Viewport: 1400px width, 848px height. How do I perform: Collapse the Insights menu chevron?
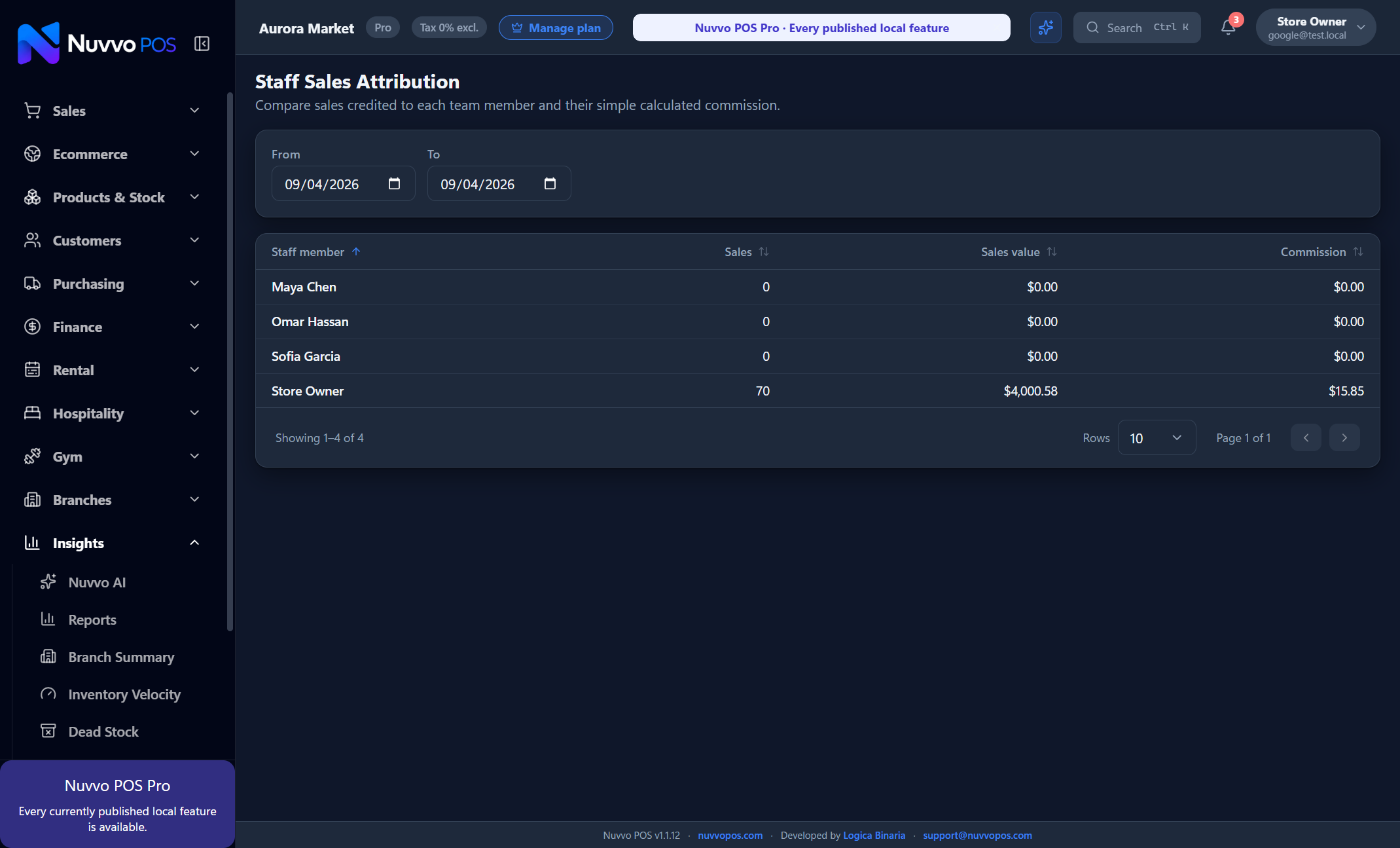coord(194,543)
